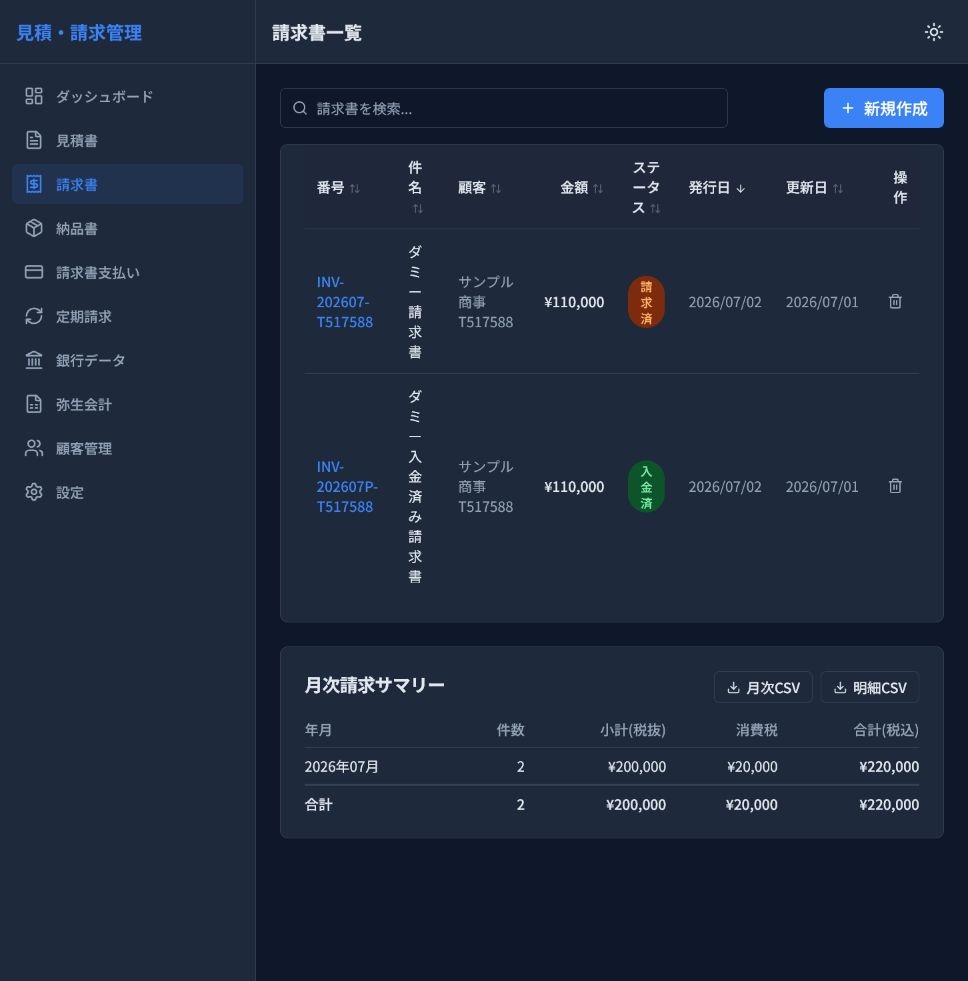Open 設定 menu item

pyautogui.click(x=128, y=492)
